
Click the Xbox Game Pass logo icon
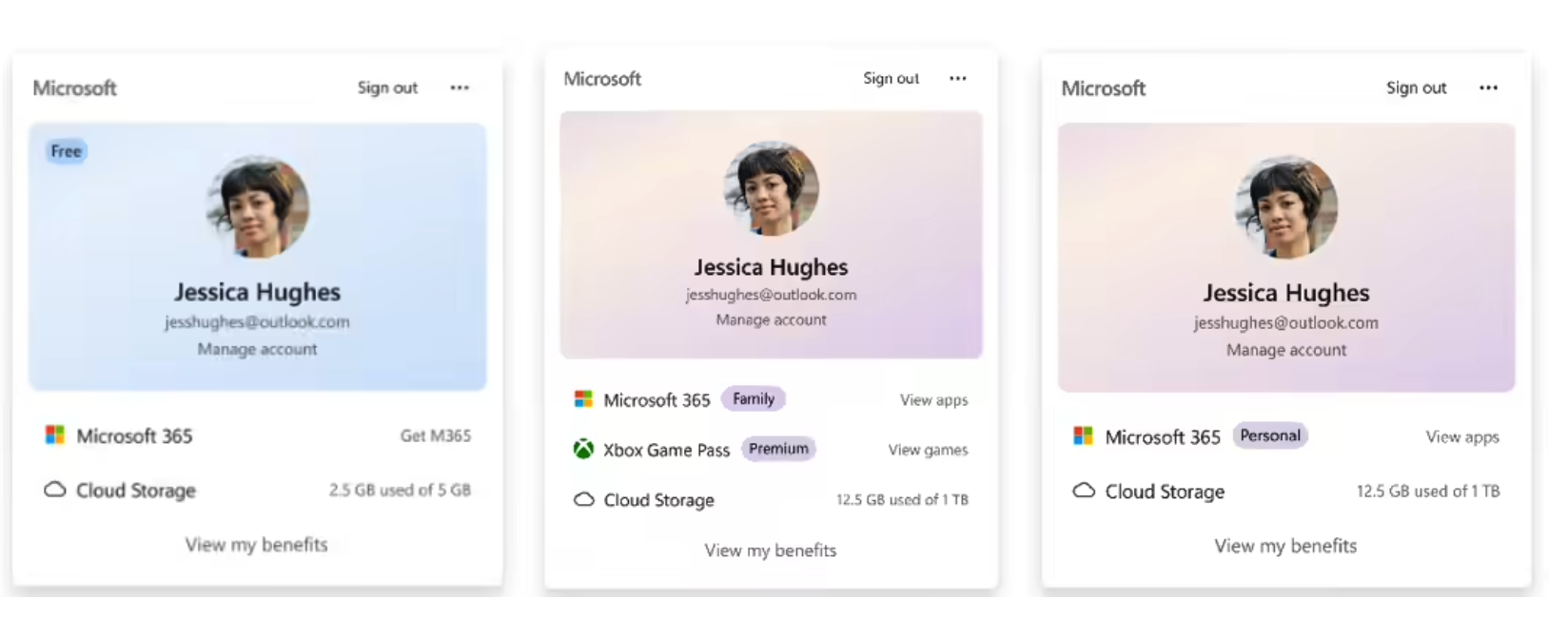[583, 449]
